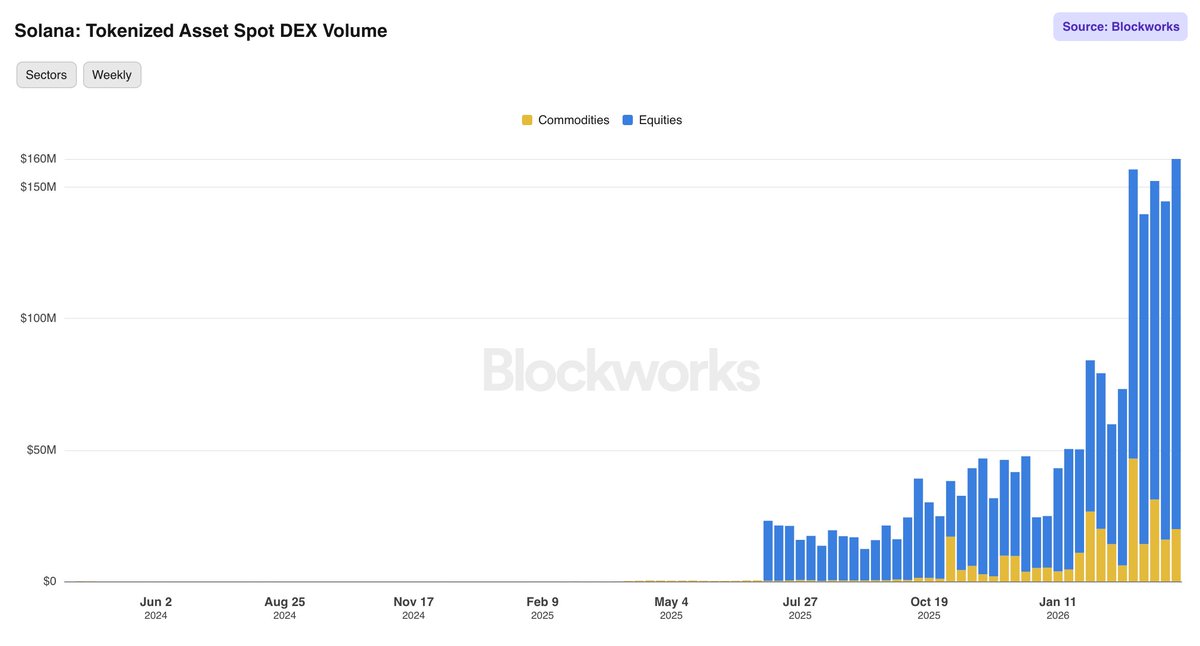The height and width of the screenshot is (646, 1200).
Task: Click the blue Equities legend swatch
Action: (628, 120)
